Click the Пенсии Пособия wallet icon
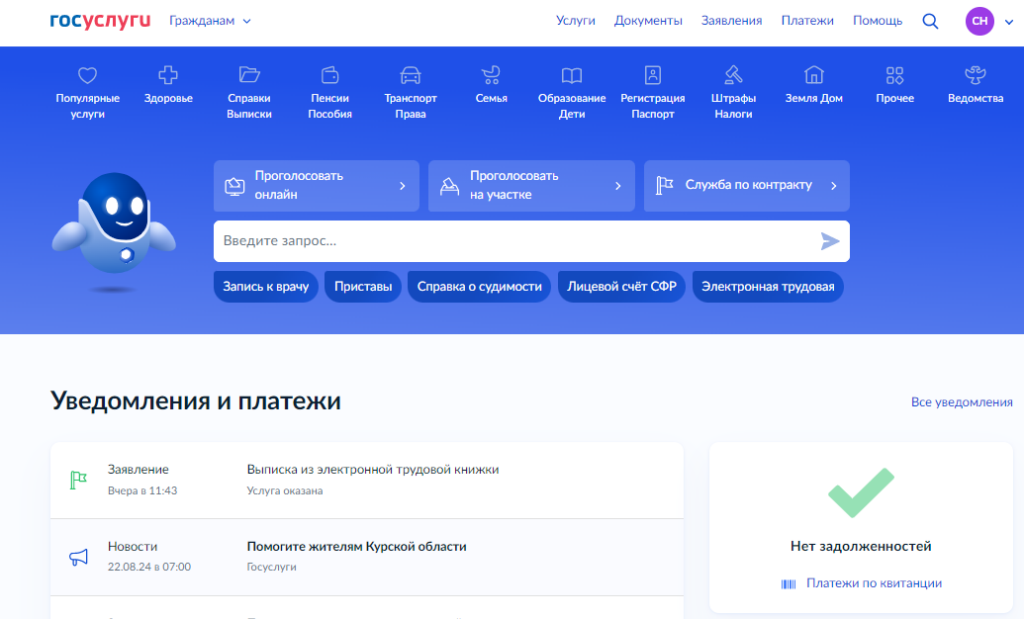 point(330,75)
